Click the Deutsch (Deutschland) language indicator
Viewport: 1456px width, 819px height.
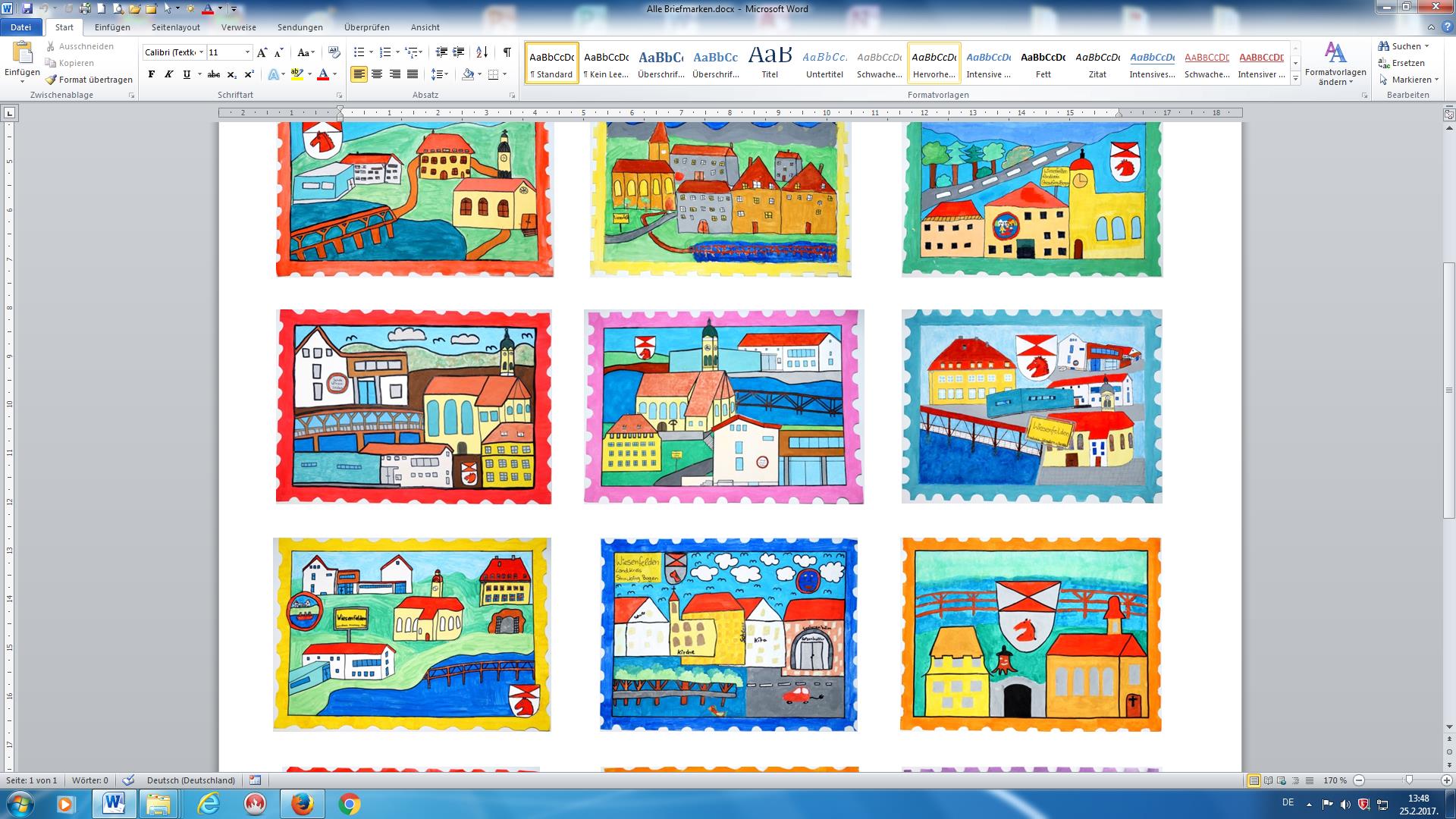tap(191, 780)
